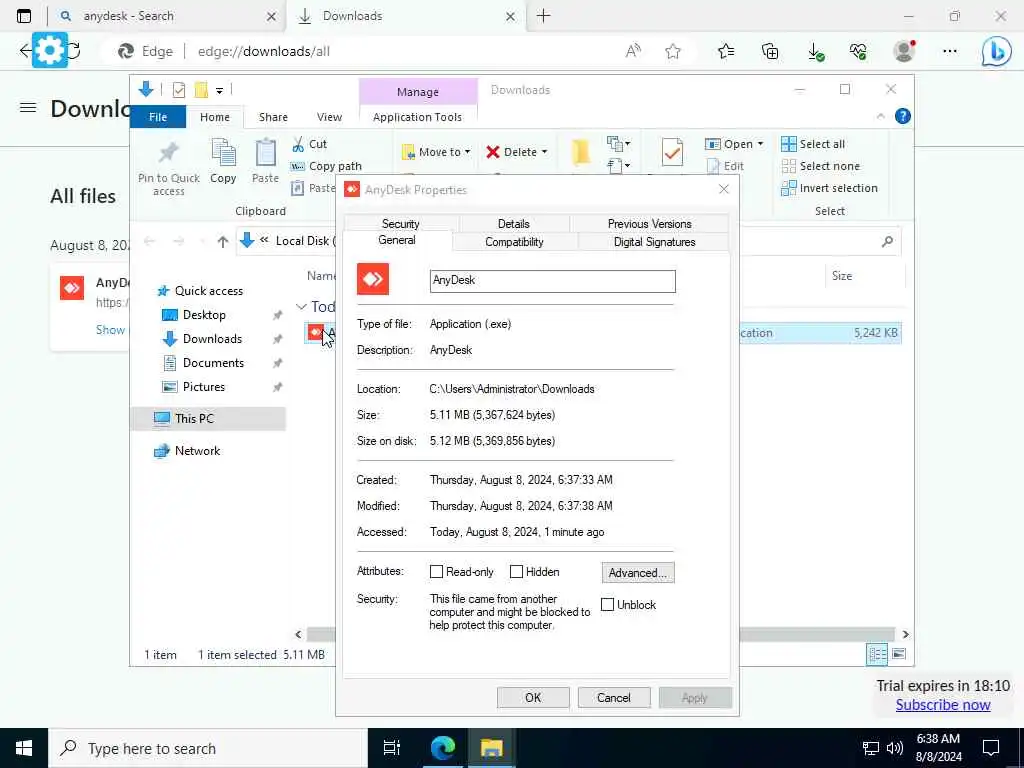Open the Move to dropdown
This screenshot has width=1024, height=768.
[x=436, y=152]
